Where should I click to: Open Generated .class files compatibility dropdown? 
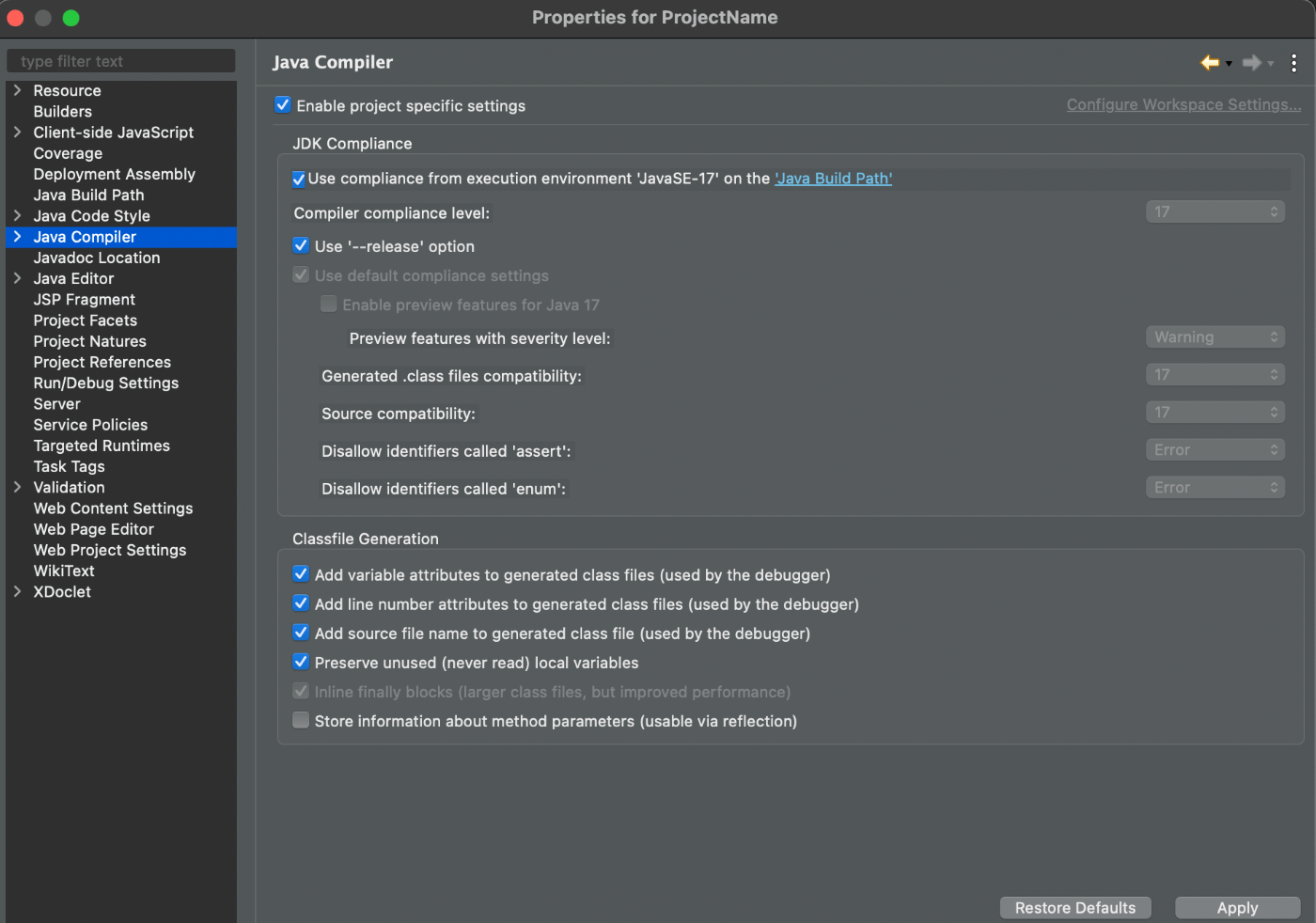(1214, 374)
